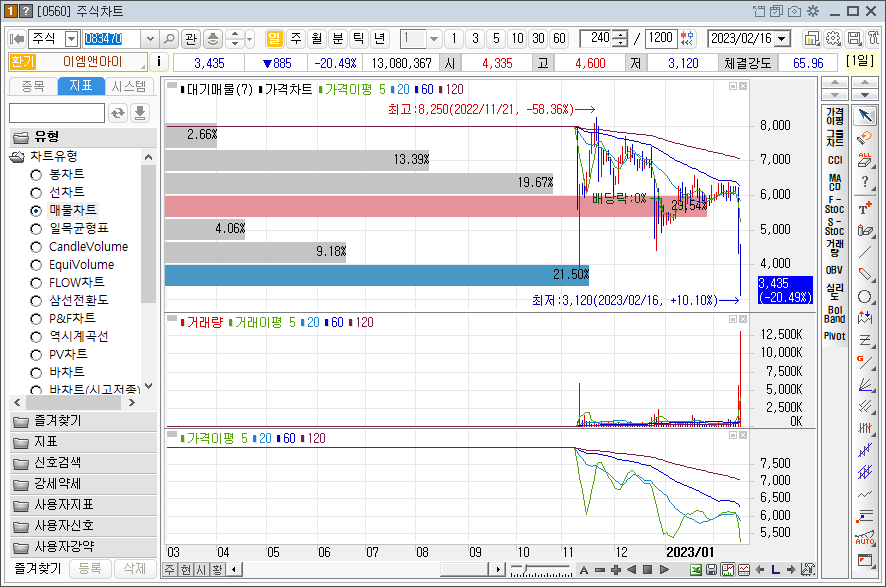Image resolution: width=886 pixels, height=587 pixels.
Task: Click the bottom letter A text icon
Action: pos(584,569)
